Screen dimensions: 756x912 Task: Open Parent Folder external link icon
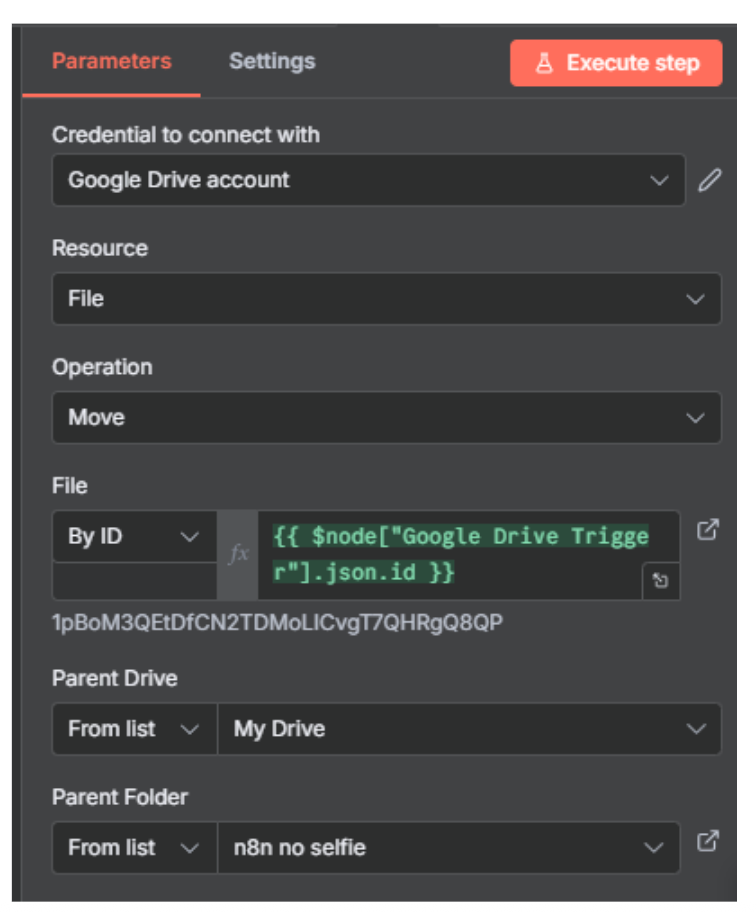(708, 840)
